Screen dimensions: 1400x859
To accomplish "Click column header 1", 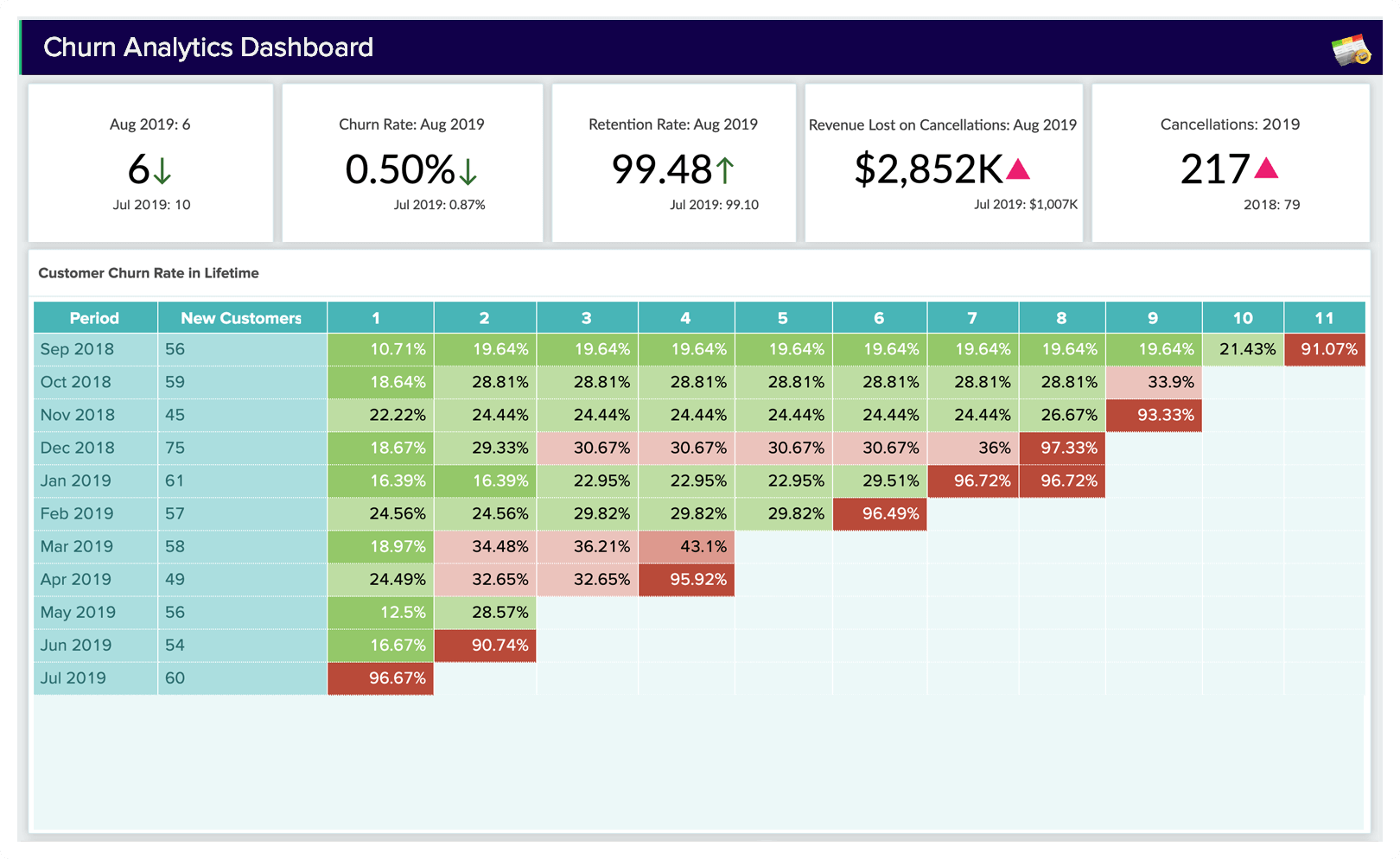I will [x=380, y=318].
